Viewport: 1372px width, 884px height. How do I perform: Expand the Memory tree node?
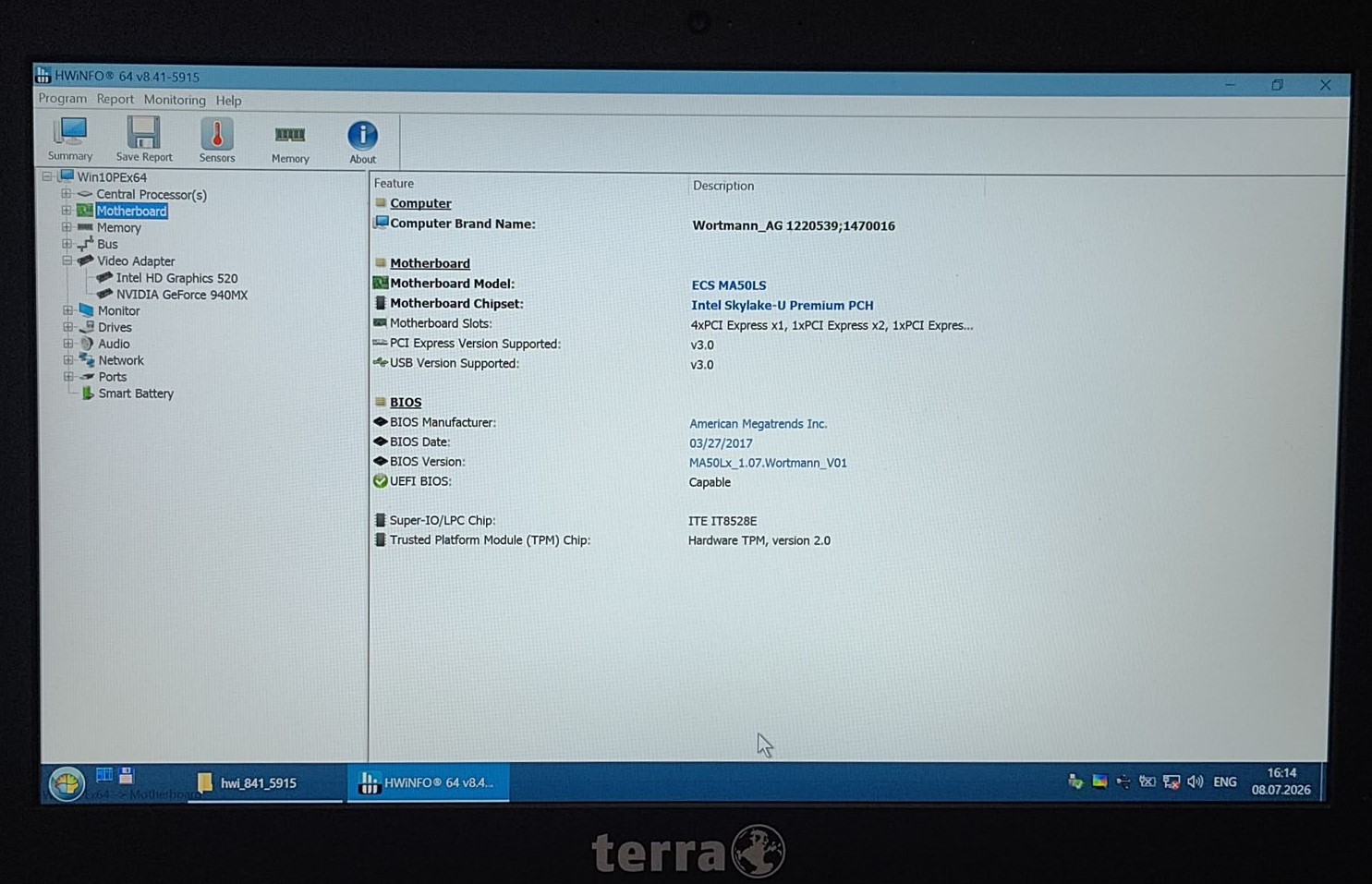click(67, 227)
